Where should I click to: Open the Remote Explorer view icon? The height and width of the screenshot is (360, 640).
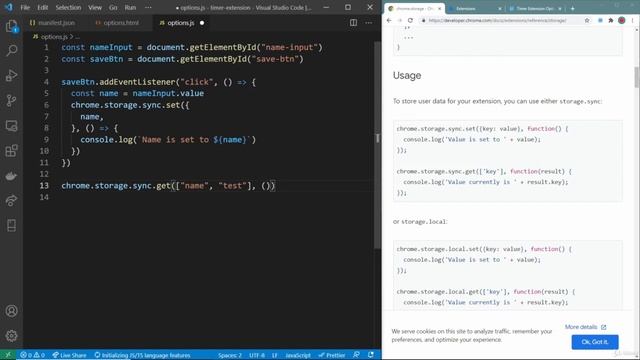click(11, 126)
